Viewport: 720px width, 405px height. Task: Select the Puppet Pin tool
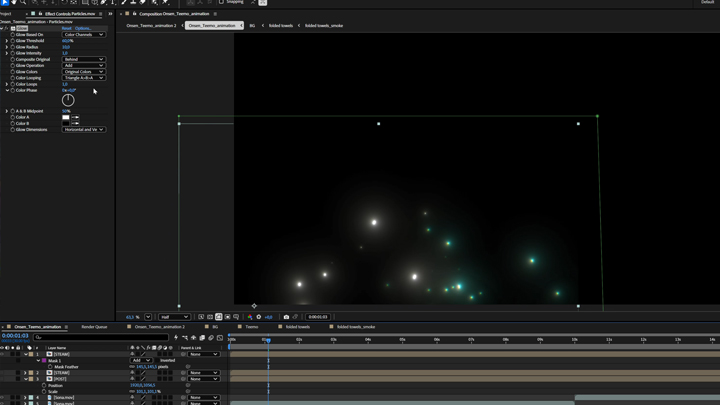point(165,2)
